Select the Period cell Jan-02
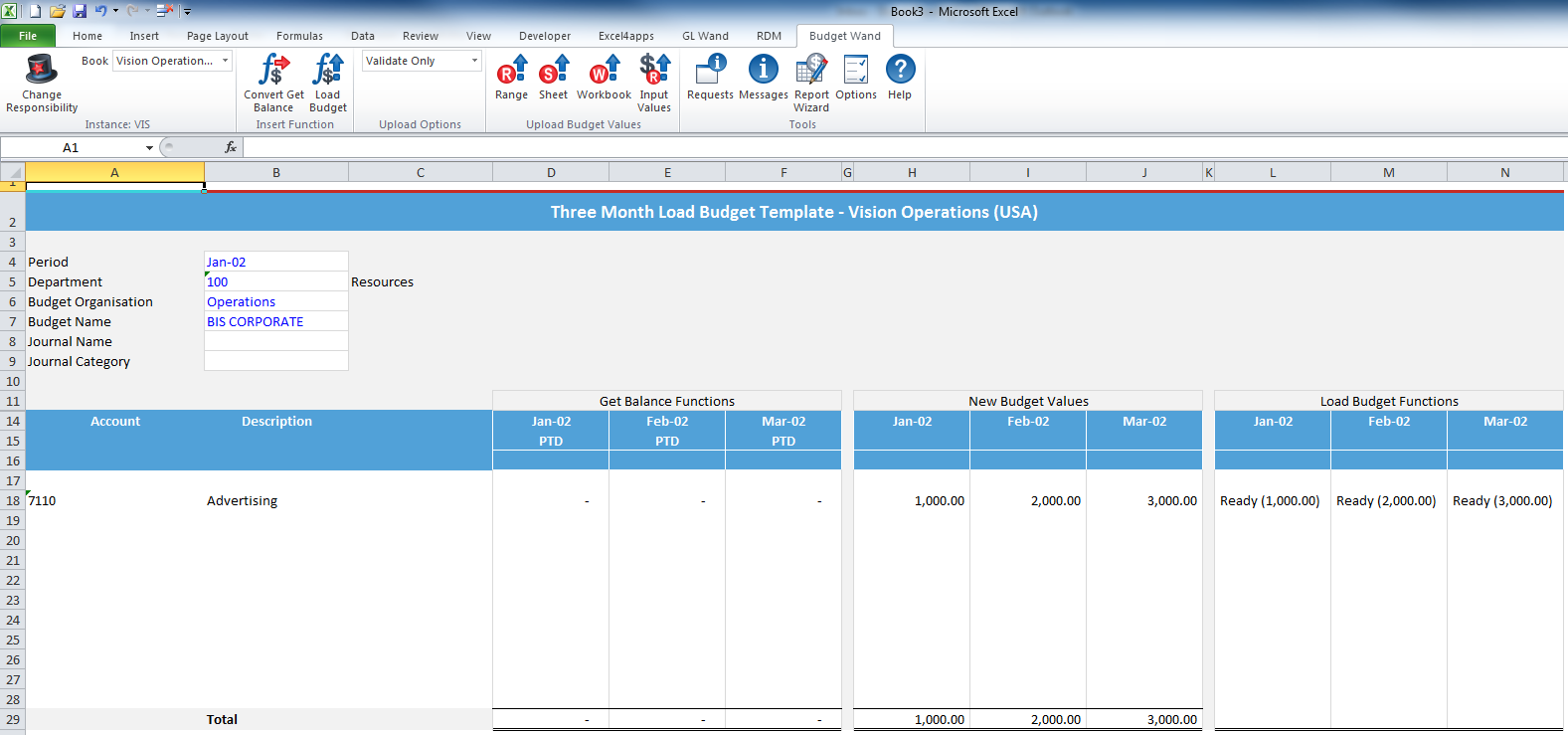Screen dimensions: 1568x735 [x=276, y=262]
